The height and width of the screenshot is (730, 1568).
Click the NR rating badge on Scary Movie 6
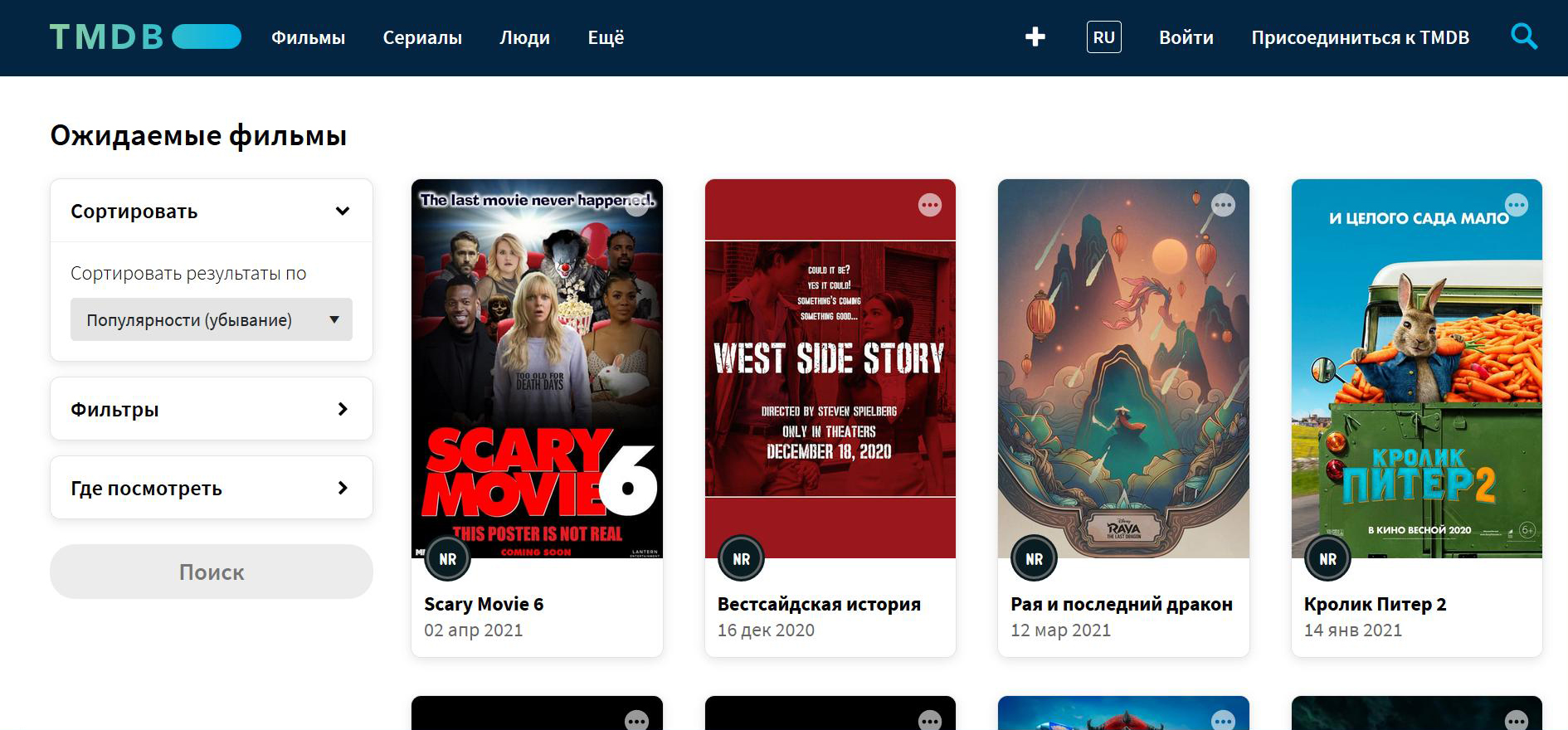click(448, 559)
